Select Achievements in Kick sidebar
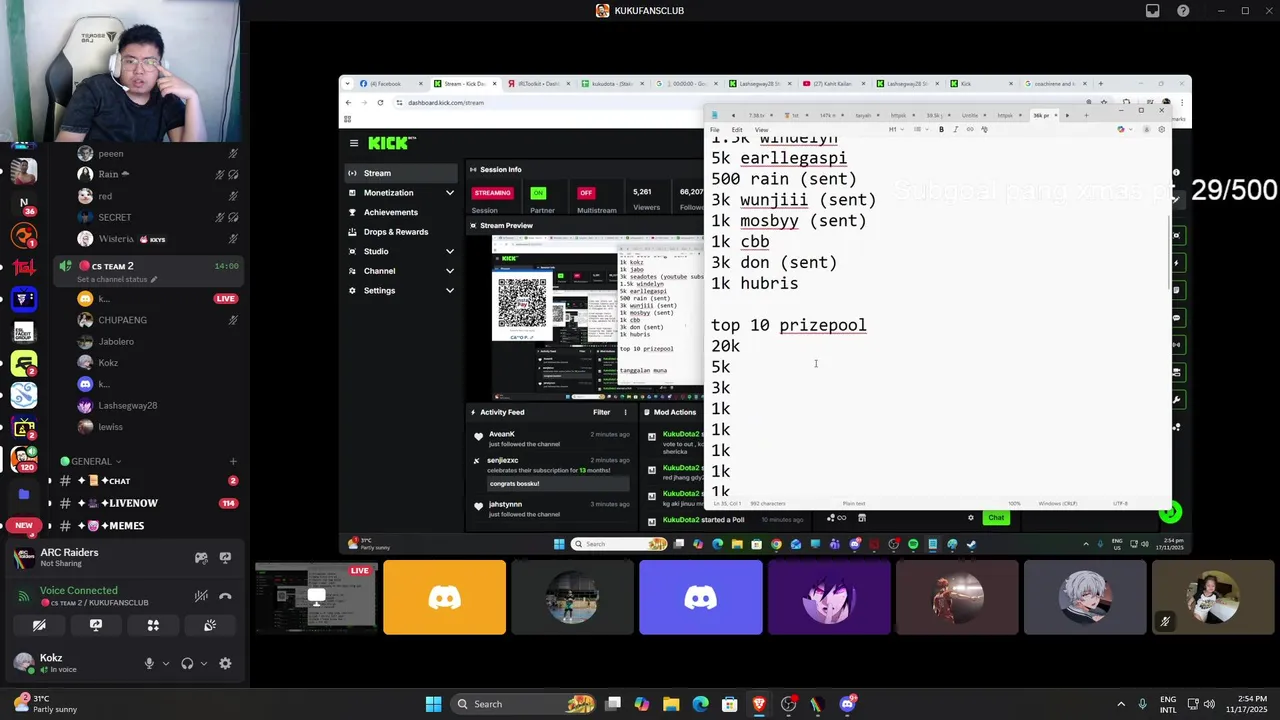This screenshot has width=1280, height=720. (x=401, y=212)
